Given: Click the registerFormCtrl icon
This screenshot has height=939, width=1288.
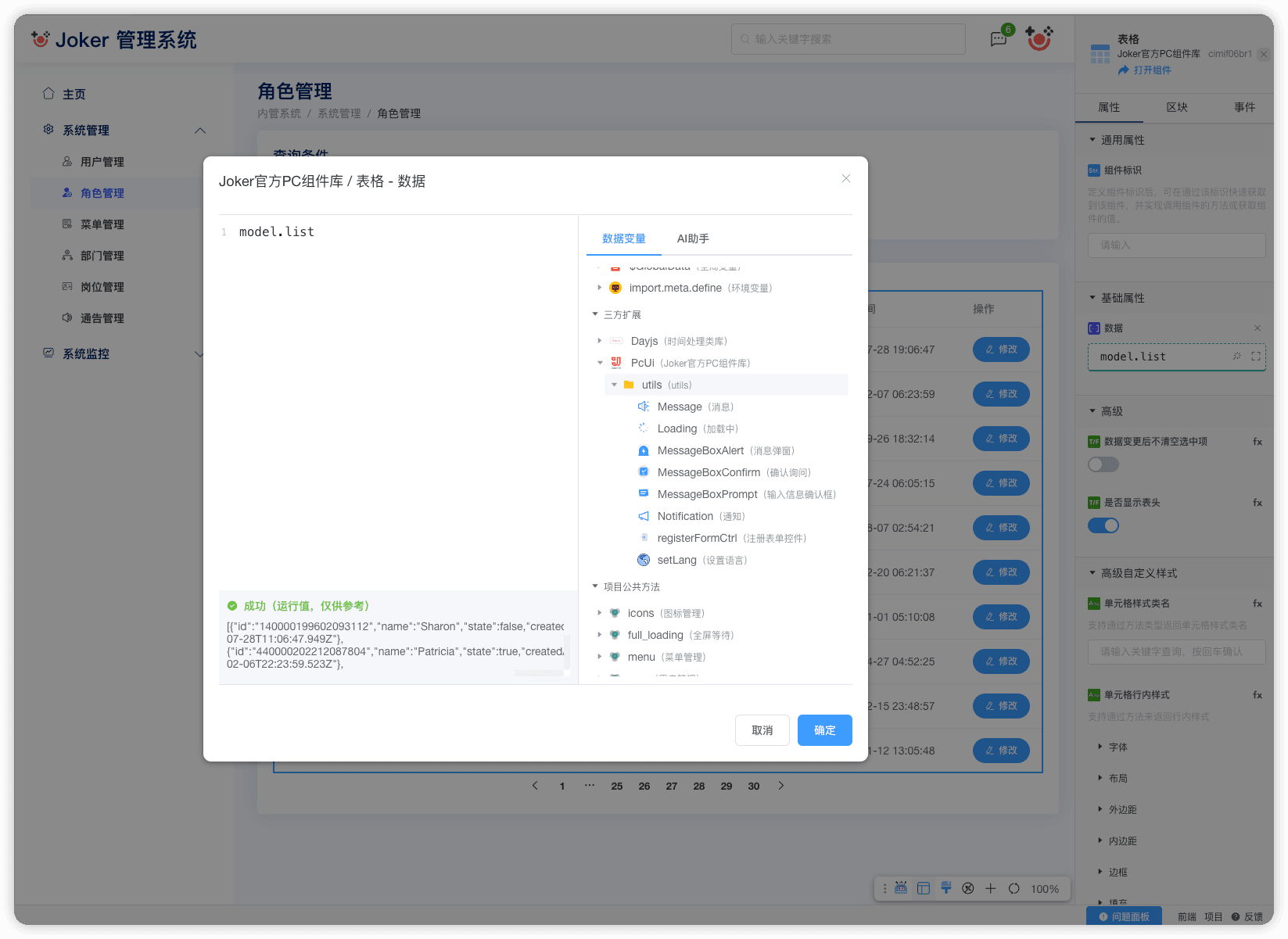Looking at the screenshot, I should click(x=644, y=538).
